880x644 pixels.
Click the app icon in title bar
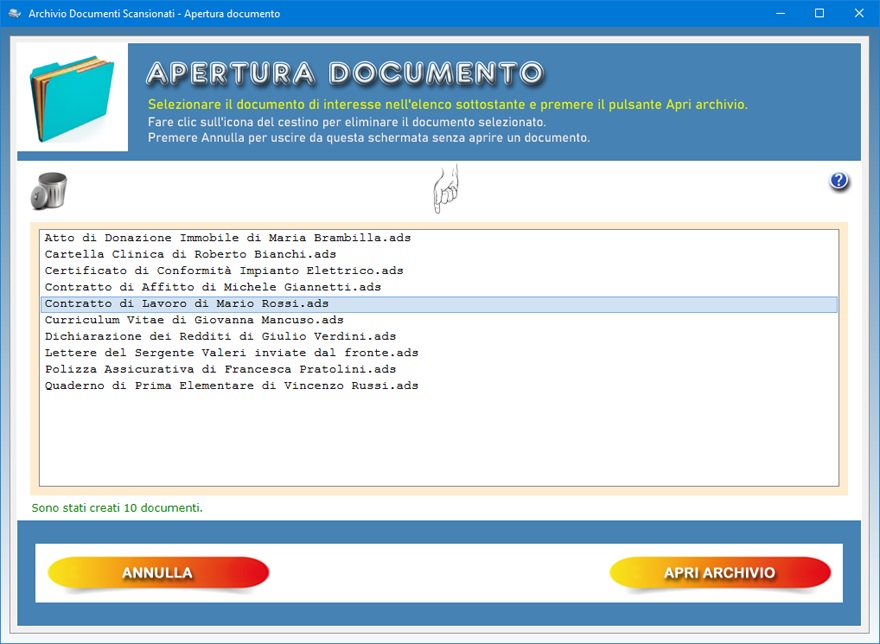15,14
